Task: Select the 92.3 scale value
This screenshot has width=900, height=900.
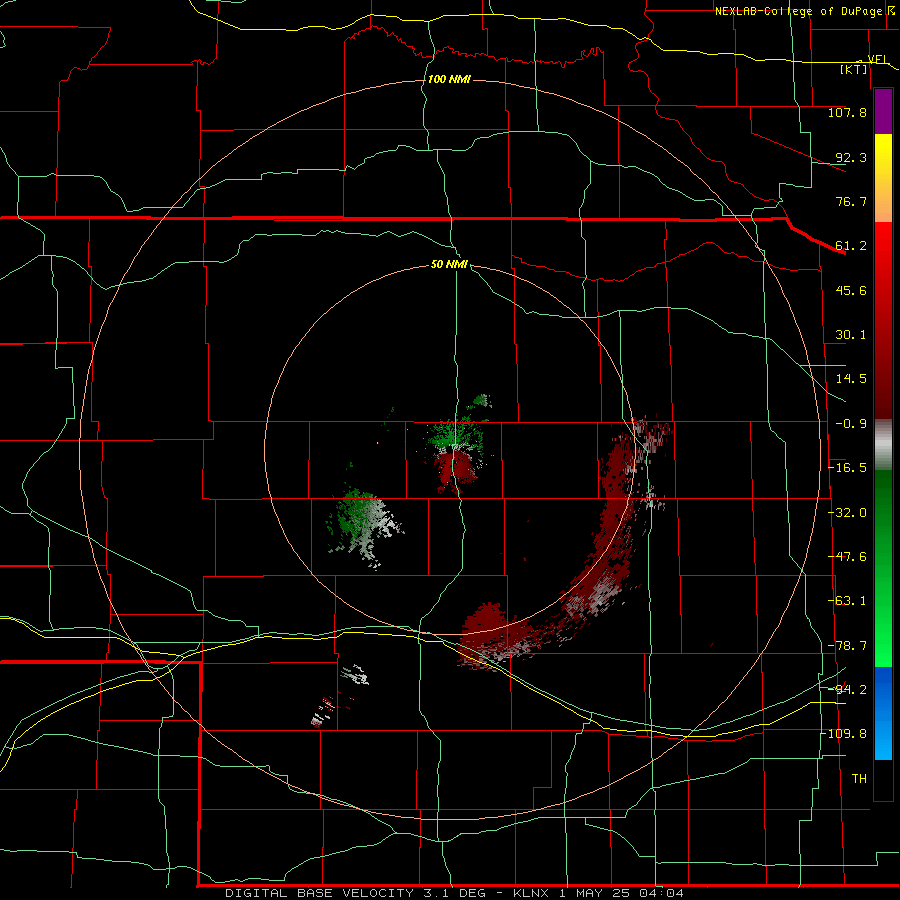Action: pyautogui.click(x=851, y=157)
